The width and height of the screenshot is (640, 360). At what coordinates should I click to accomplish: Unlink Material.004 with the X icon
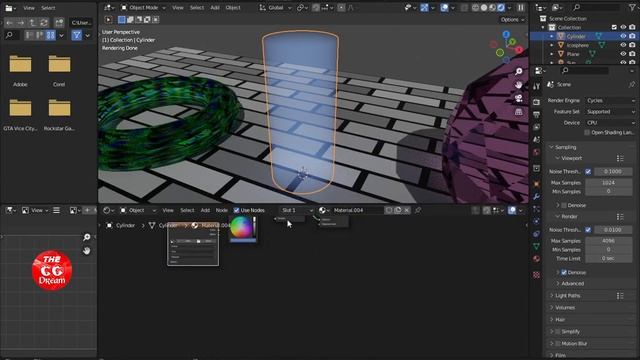[407, 210]
